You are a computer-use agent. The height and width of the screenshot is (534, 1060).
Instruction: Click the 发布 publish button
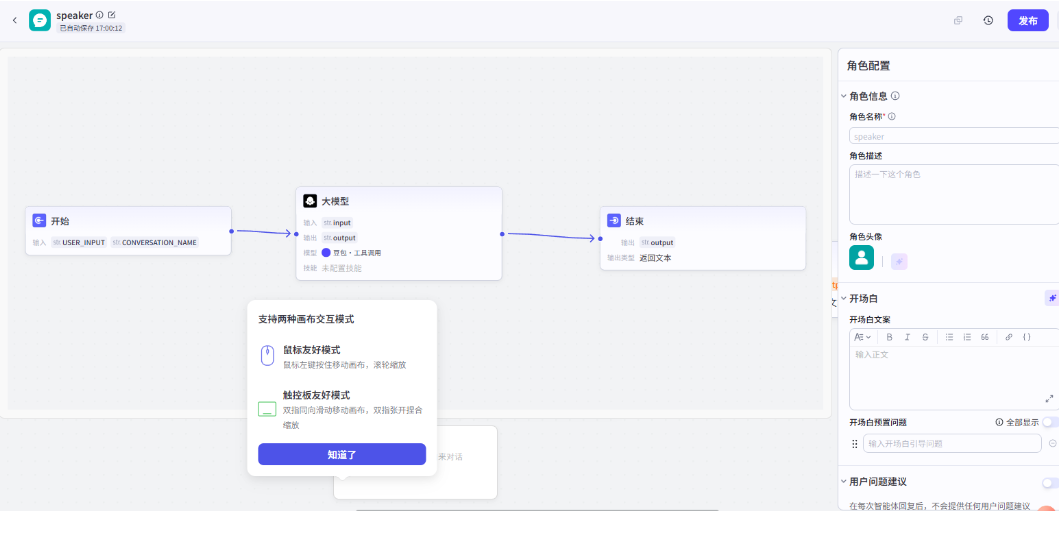1027,20
